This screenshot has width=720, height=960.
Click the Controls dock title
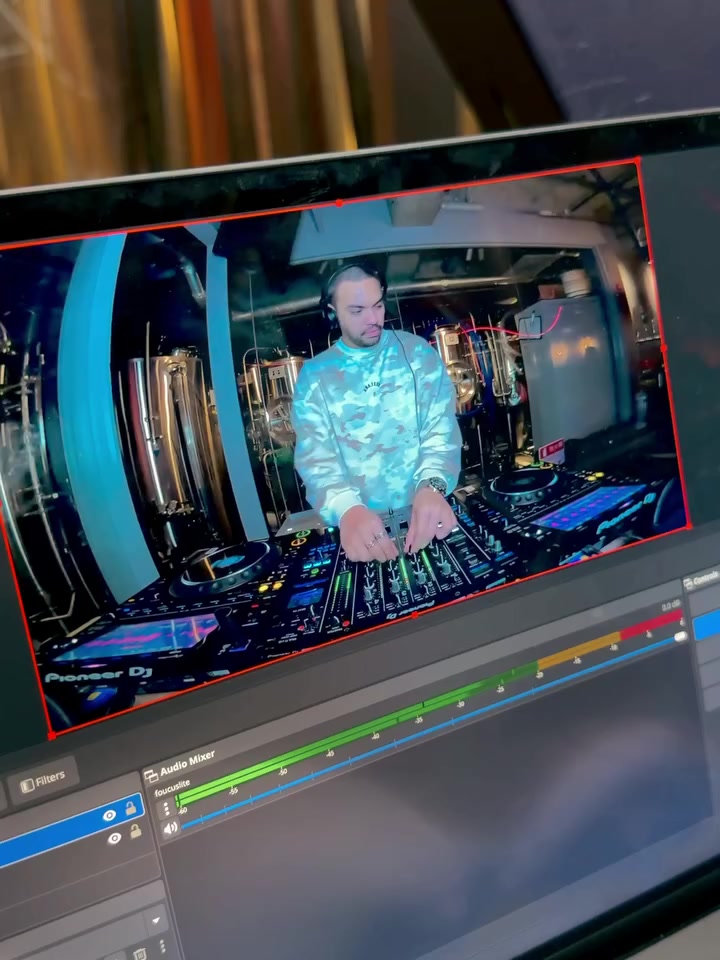click(708, 577)
